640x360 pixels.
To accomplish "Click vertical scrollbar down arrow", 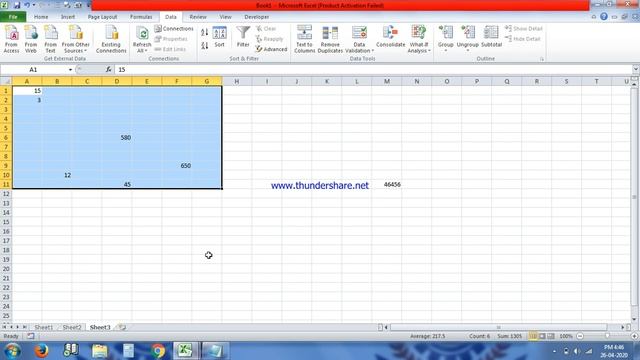I will [634, 319].
